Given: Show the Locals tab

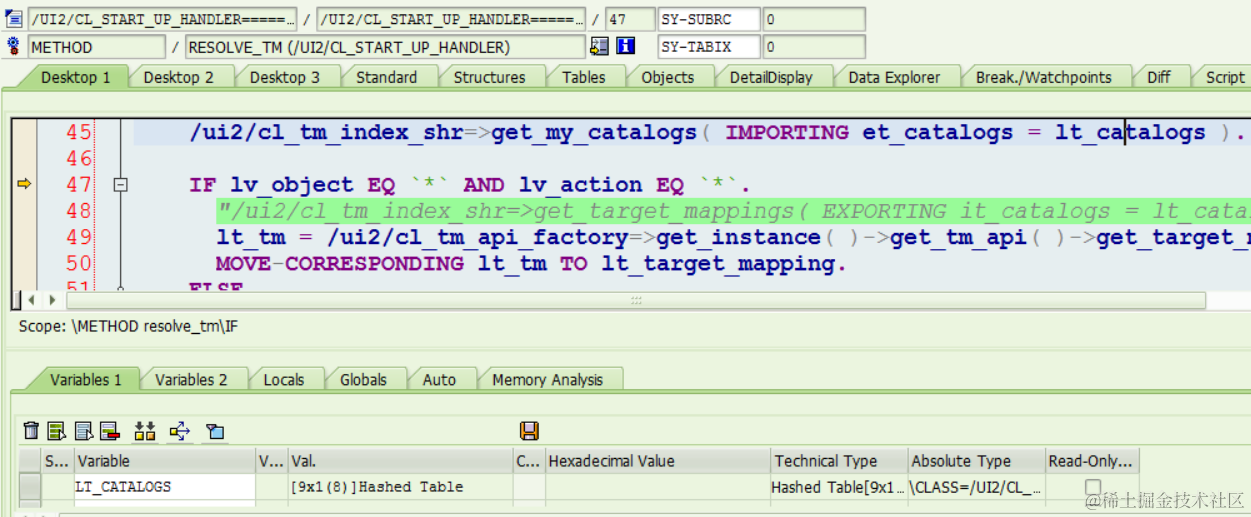Looking at the screenshot, I should [x=284, y=380].
